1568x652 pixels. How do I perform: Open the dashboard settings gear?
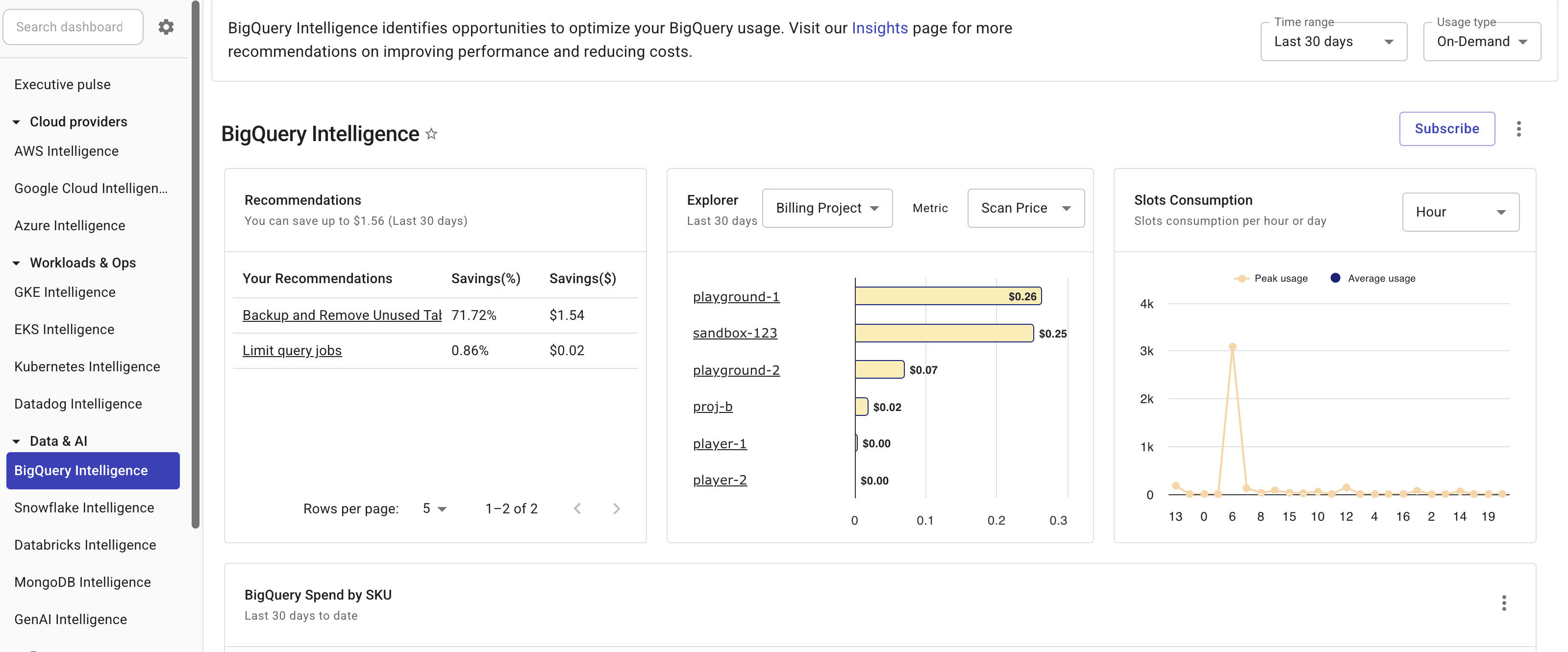tap(166, 26)
